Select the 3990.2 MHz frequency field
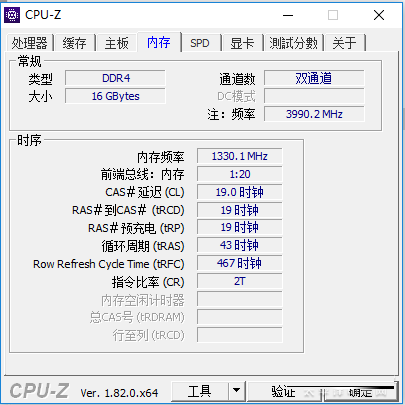Image resolution: width=405 pixels, height=405 pixels. click(x=314, y=114)
